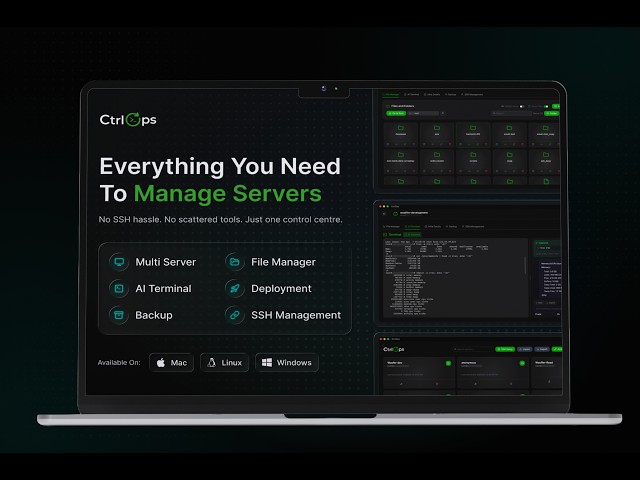Image resolution: width=640 pixels, height=480 pixels.
Task: Click green maximize dot of the server list window
Action: 388,339
